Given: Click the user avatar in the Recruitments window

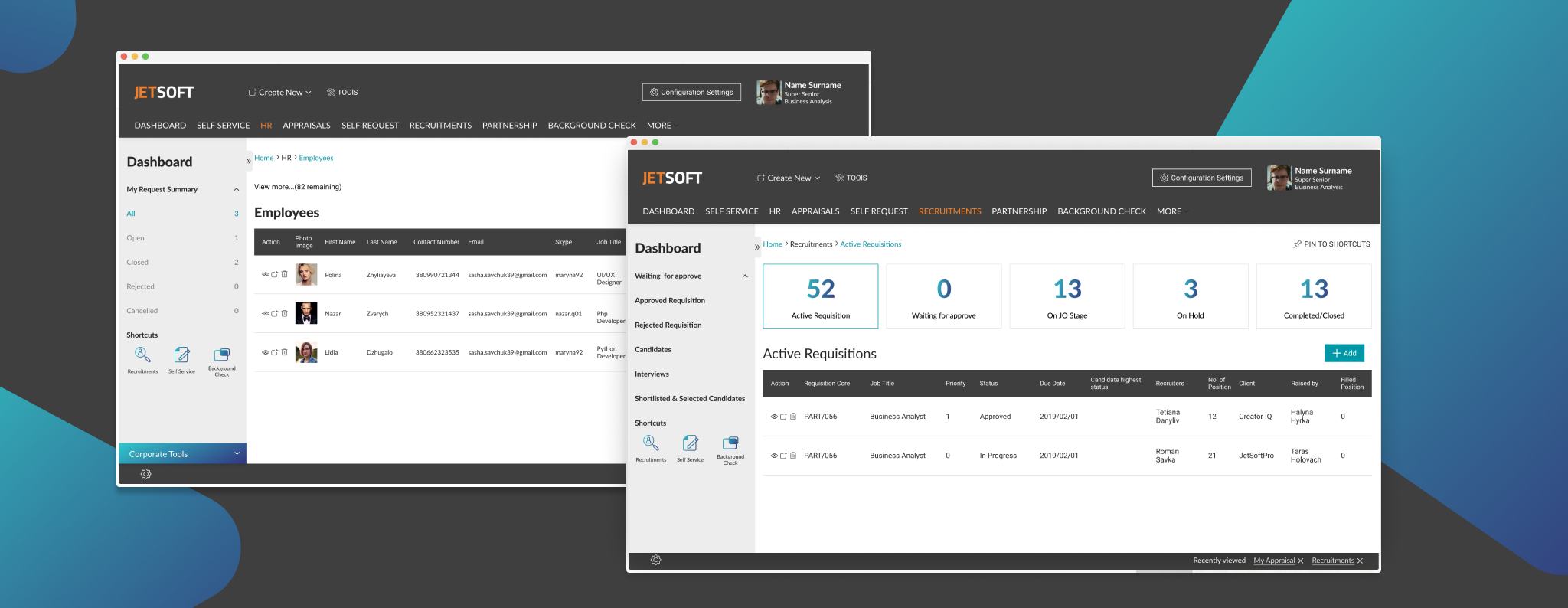Looking at the screenshot, I should [1279, 178].
